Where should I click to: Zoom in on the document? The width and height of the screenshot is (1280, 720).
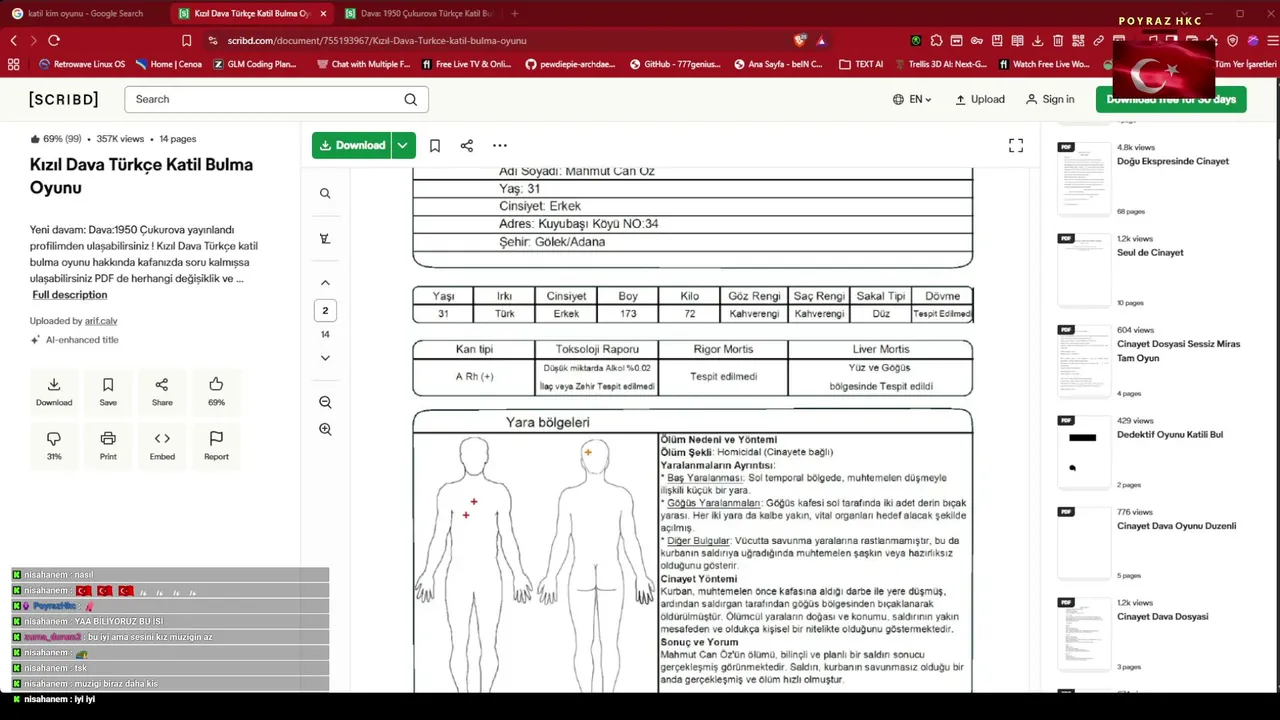pos(325,429)
